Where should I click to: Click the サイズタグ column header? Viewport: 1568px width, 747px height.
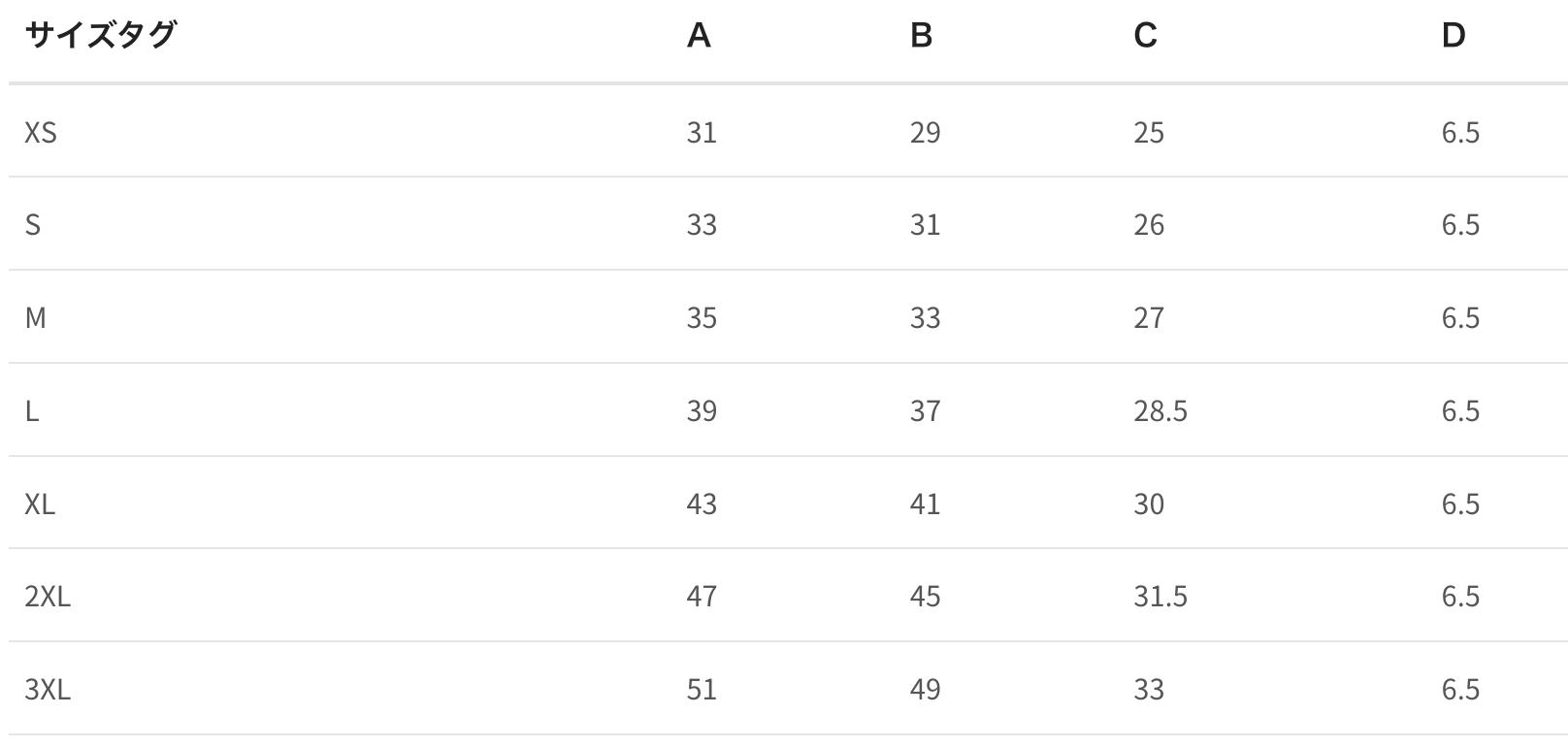point(100,36)
